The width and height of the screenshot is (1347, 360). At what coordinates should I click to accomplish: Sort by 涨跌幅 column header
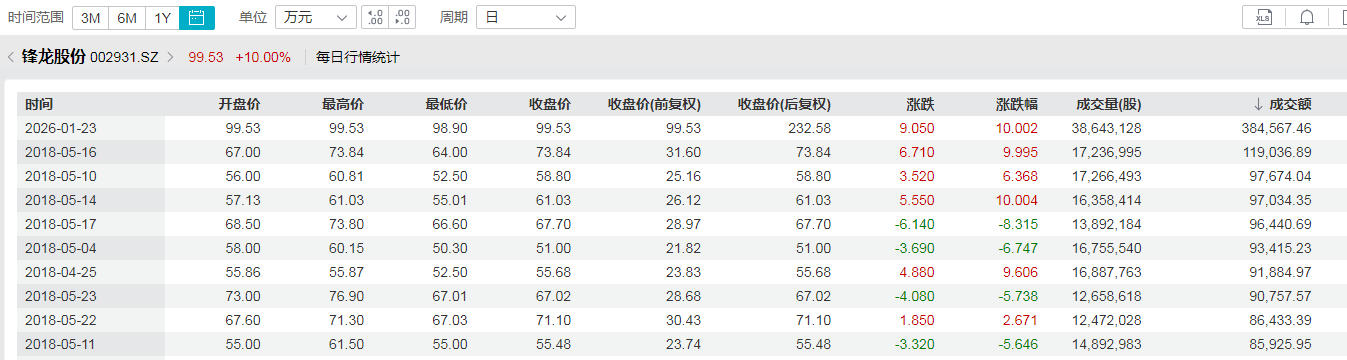click(1017, 104)
